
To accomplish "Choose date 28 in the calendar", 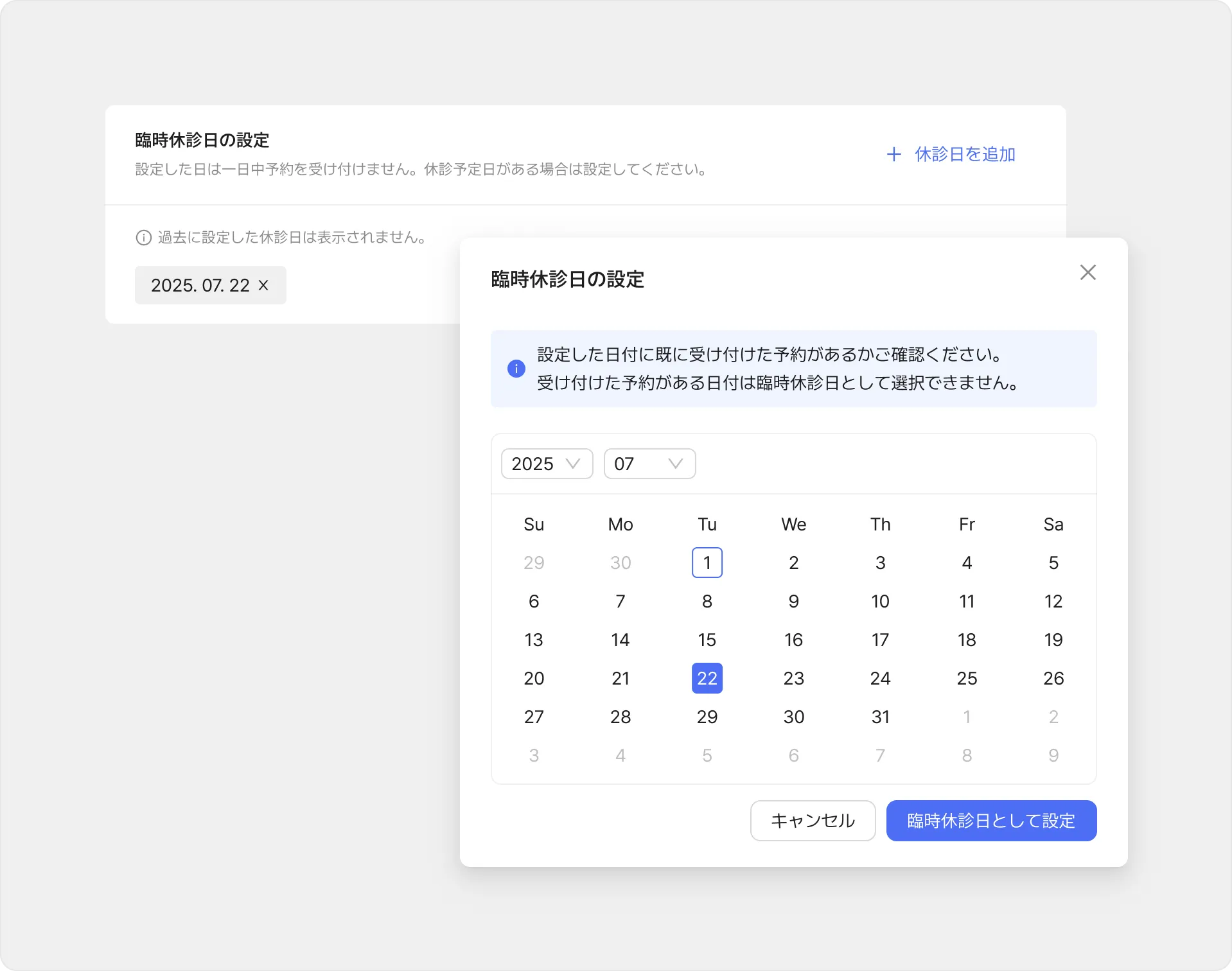I will (620, 717).
